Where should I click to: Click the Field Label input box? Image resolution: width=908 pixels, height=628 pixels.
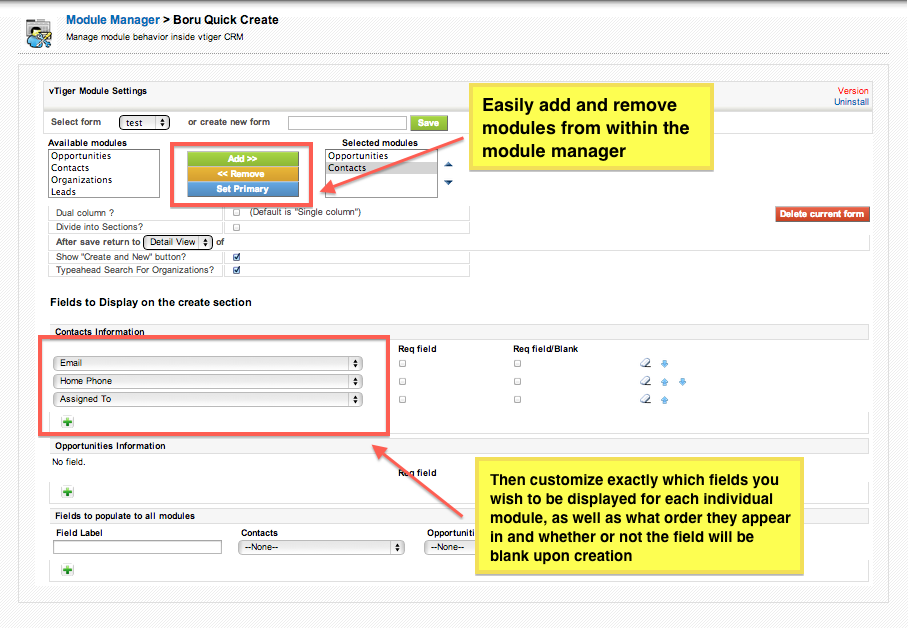[x=137, y=547]
